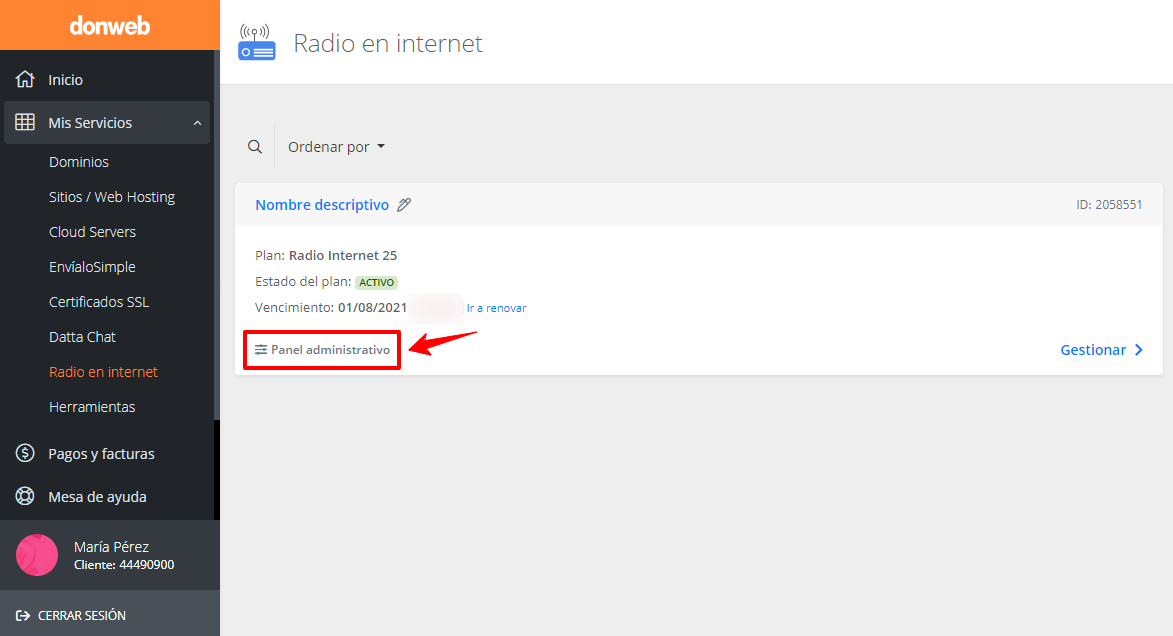This screenshot has width=1173, height=636.
Task: Open the Inicio menu item
Action: coord(66,80)
